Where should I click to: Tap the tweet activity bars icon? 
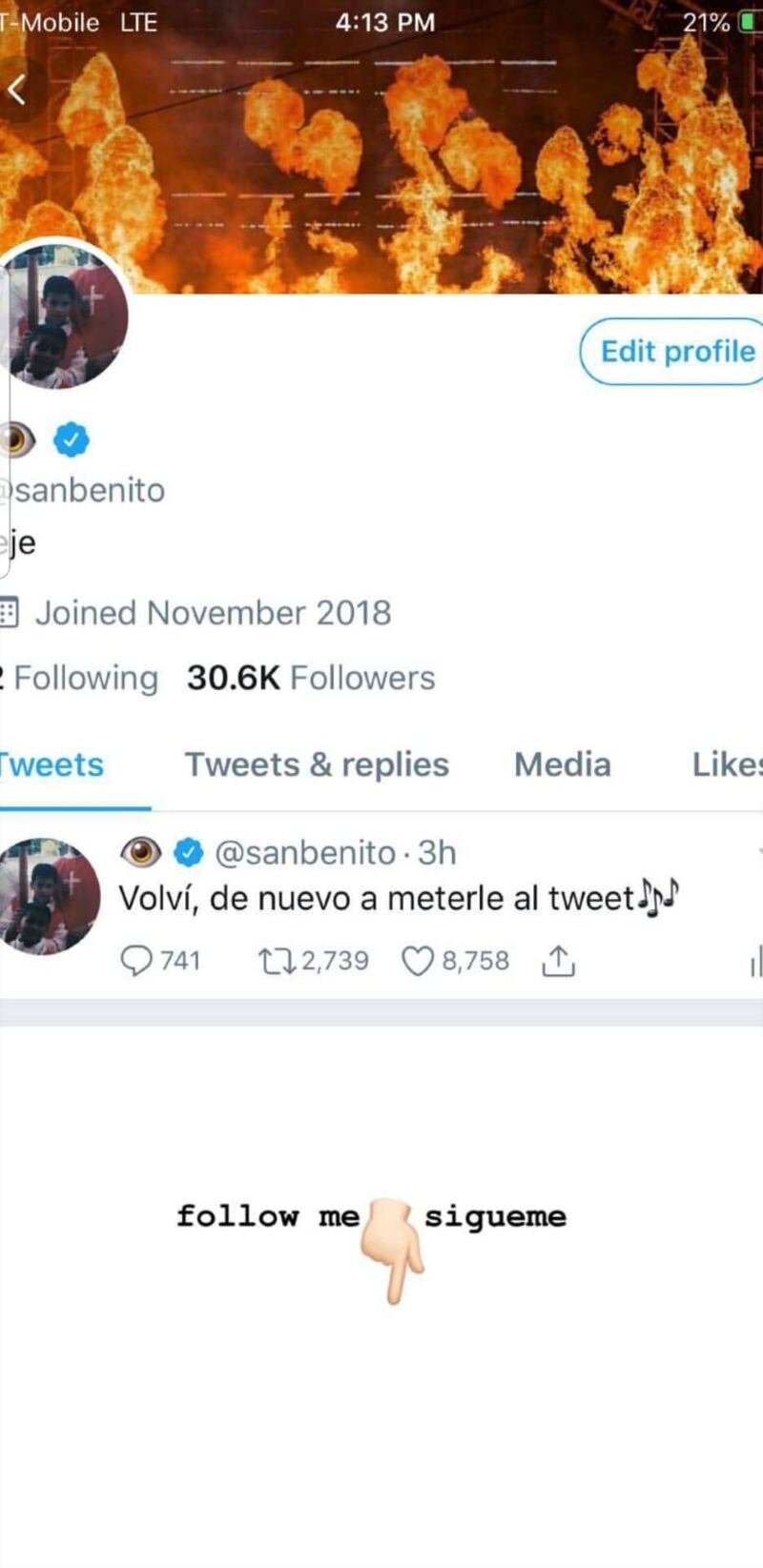(x=756, y=963)
